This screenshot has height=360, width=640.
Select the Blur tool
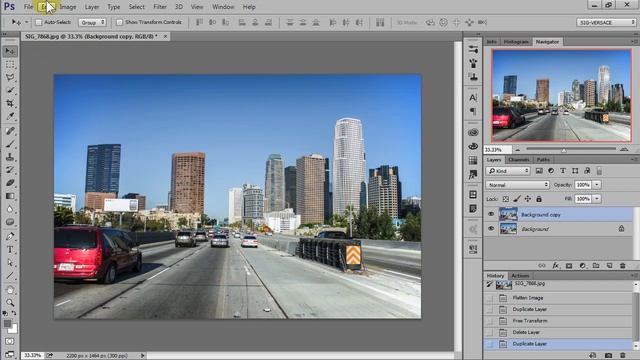pyautogui.click(x=10, y=209)
